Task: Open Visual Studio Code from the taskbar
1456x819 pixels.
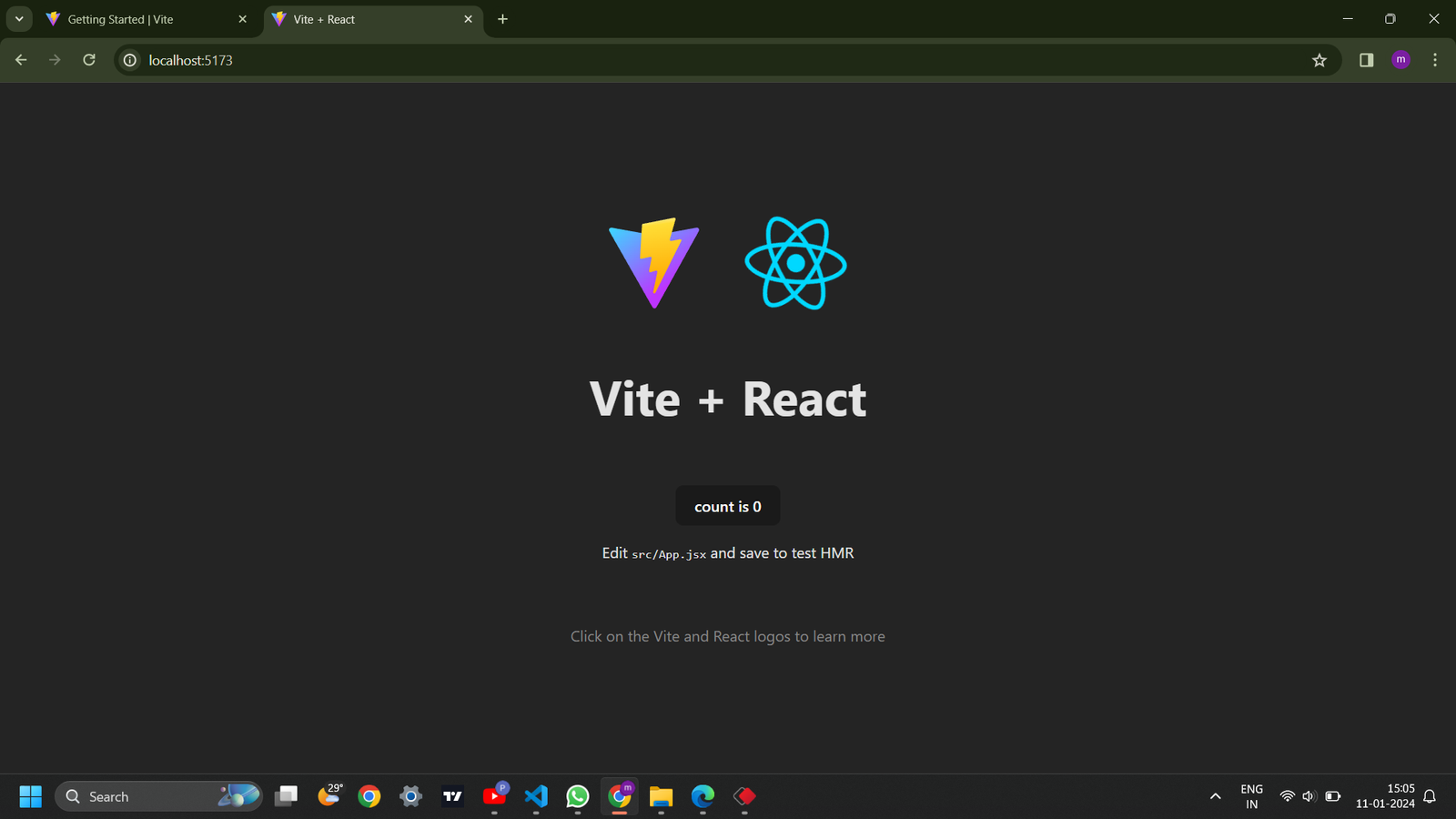Action: click(536, 796)
